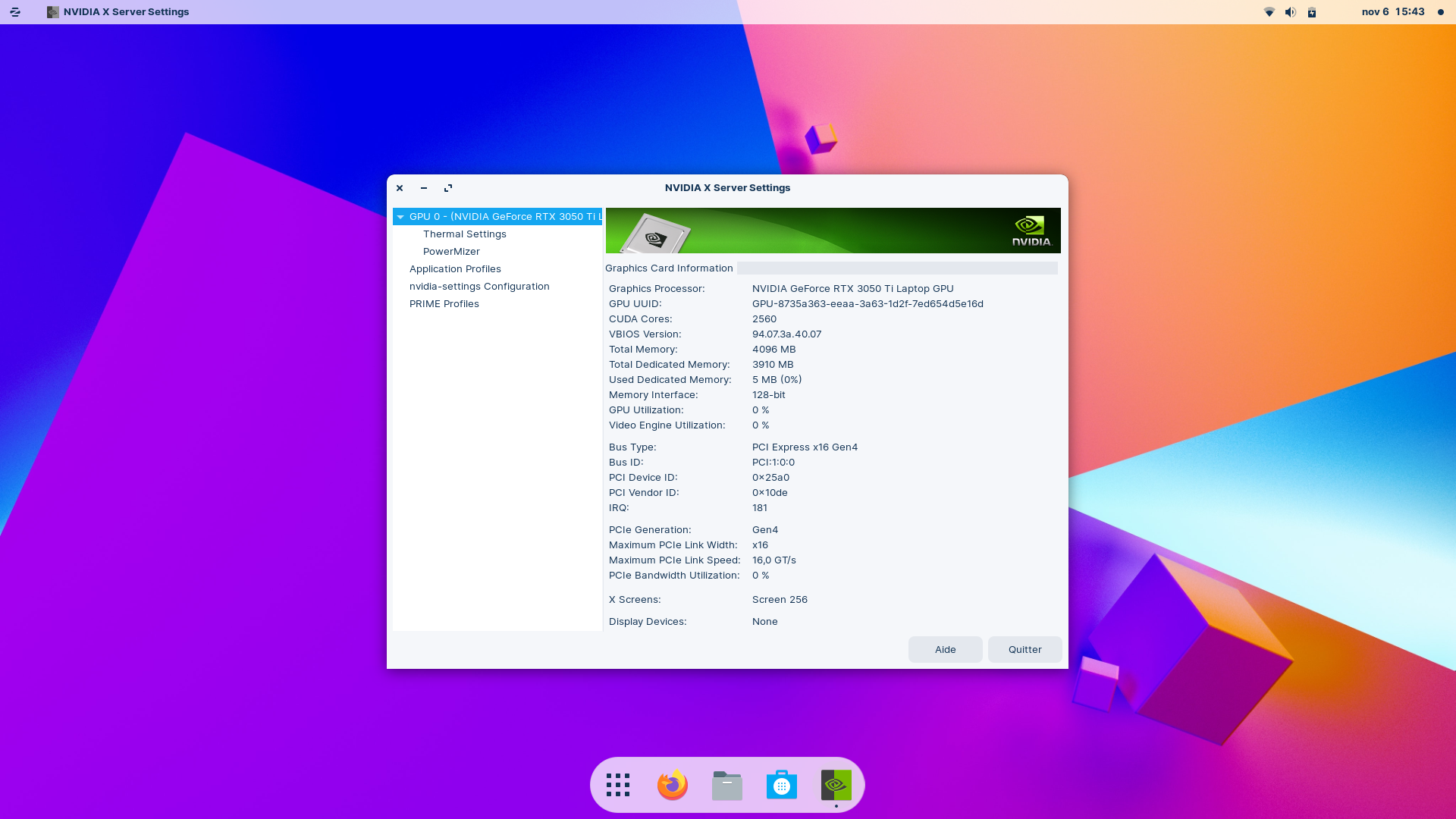This screenshot has width=1456, height=819.
Task: Open battery indicator in top bar
Action: (x=1312, y=12)
